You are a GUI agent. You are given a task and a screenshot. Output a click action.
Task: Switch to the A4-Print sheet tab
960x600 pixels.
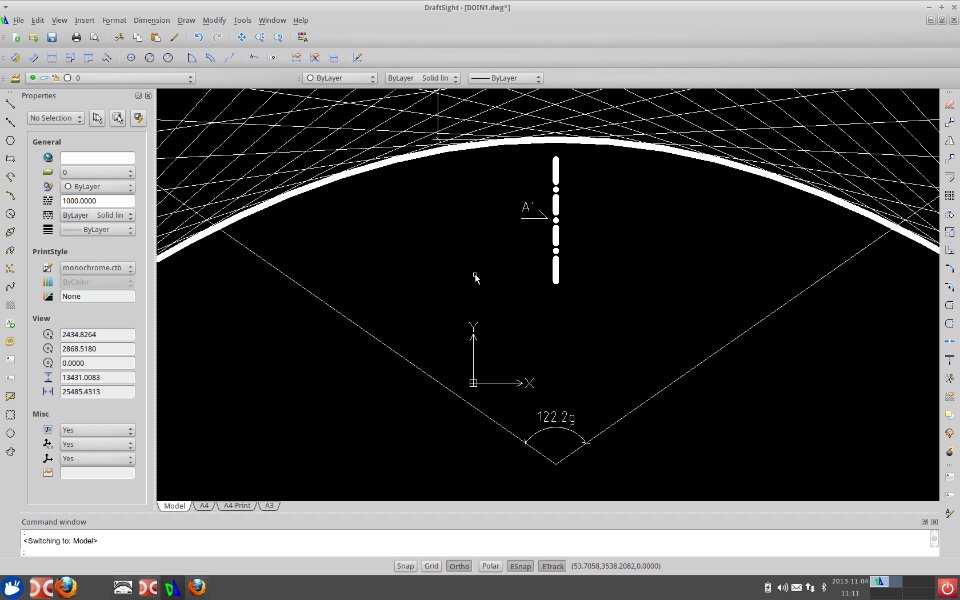click(x=237, y=506)
